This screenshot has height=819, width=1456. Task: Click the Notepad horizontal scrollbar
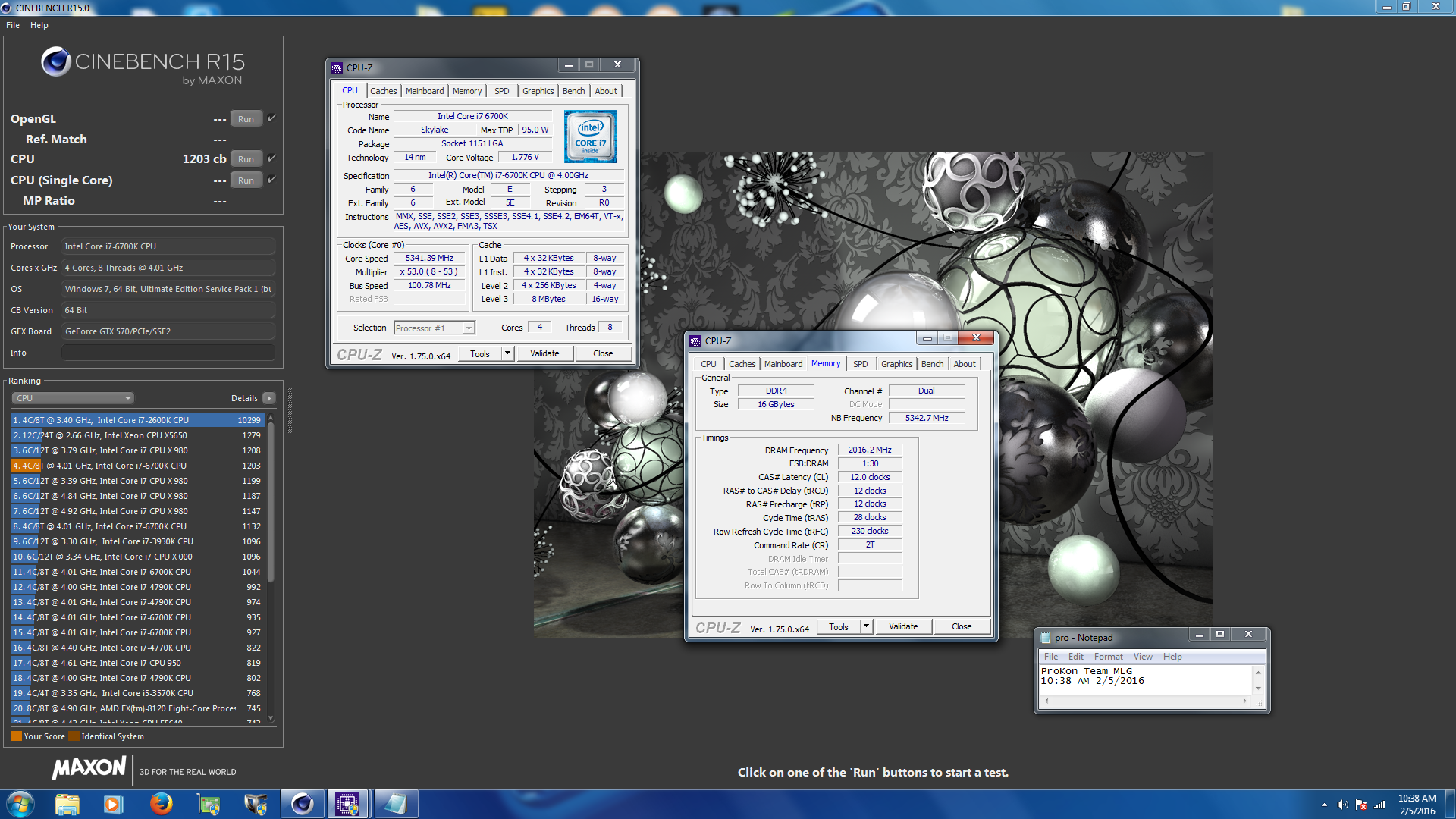click(x=1145, y=701)
